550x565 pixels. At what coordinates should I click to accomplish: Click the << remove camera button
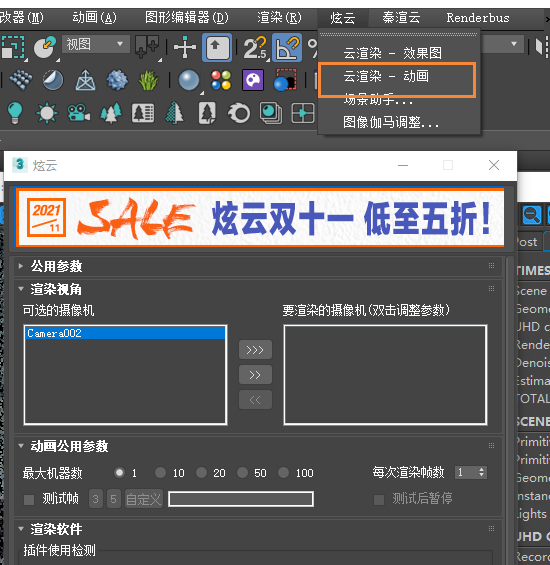click(255, 400)
